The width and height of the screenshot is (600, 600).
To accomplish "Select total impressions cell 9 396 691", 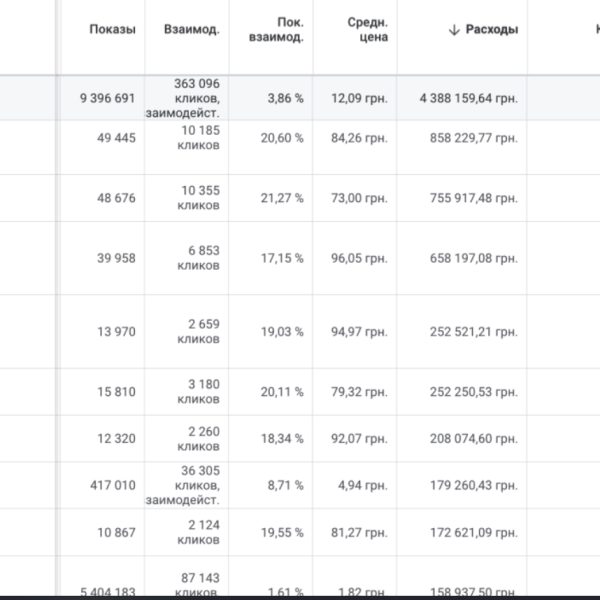I will [x=107, y=99].
